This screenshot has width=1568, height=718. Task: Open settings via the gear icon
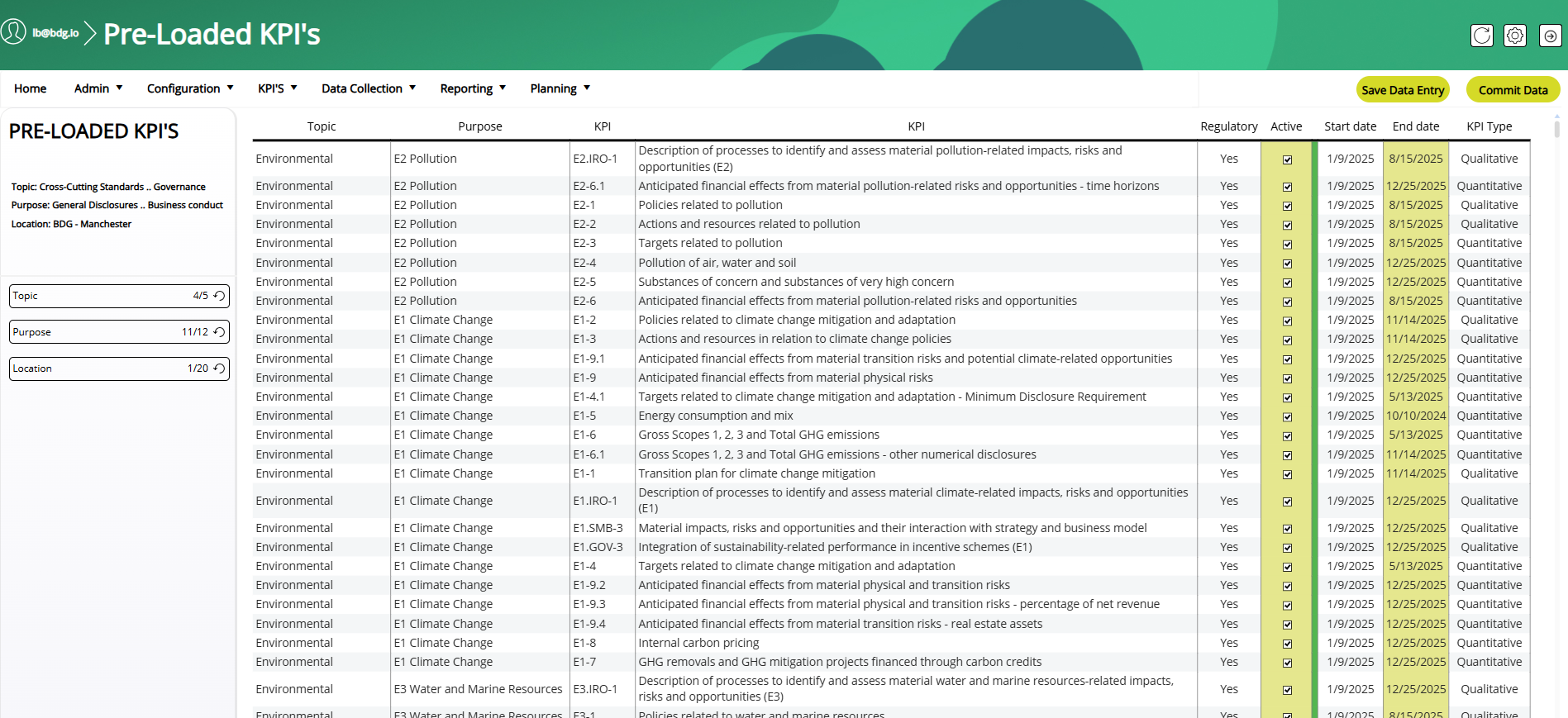pyautogui.click(x=1514, y=36)
